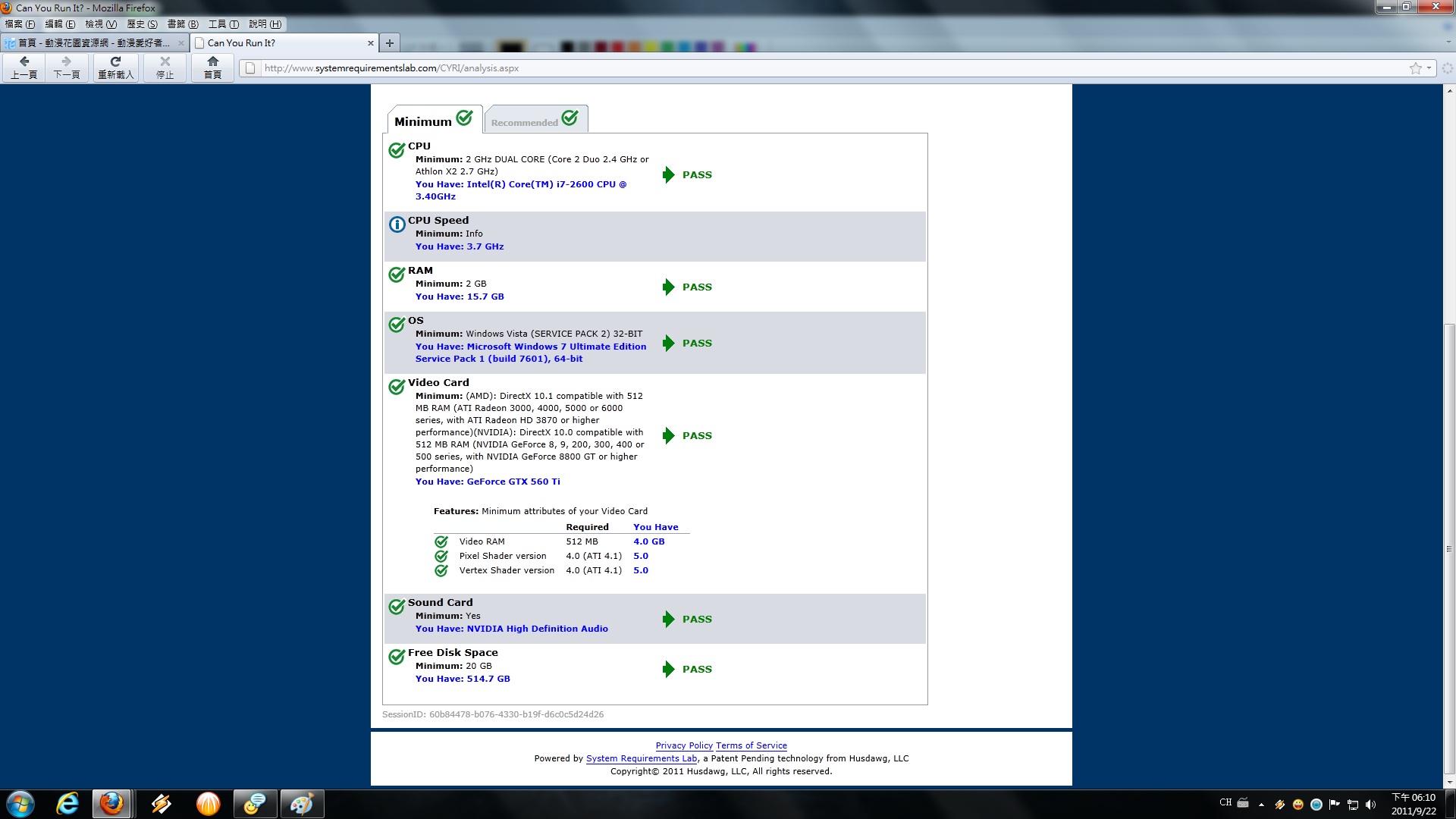The image size is (1456, 819).
Task: Click the CPU Speed info icon
Action: click(x=397, y=224)
